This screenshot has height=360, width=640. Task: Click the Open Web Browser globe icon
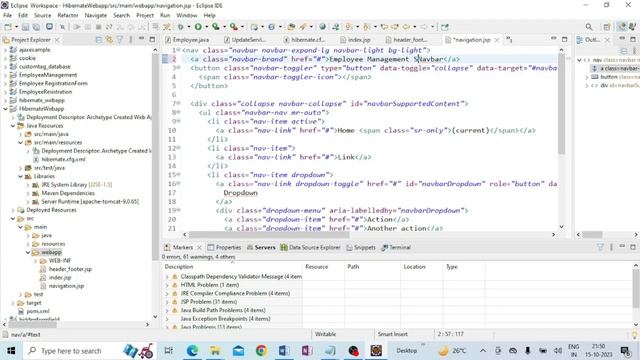322,27
